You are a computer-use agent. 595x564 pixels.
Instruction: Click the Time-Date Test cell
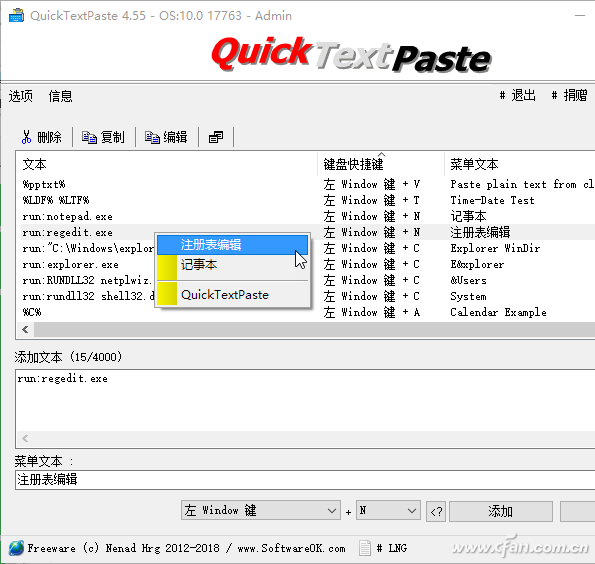(x=492, y=200)
